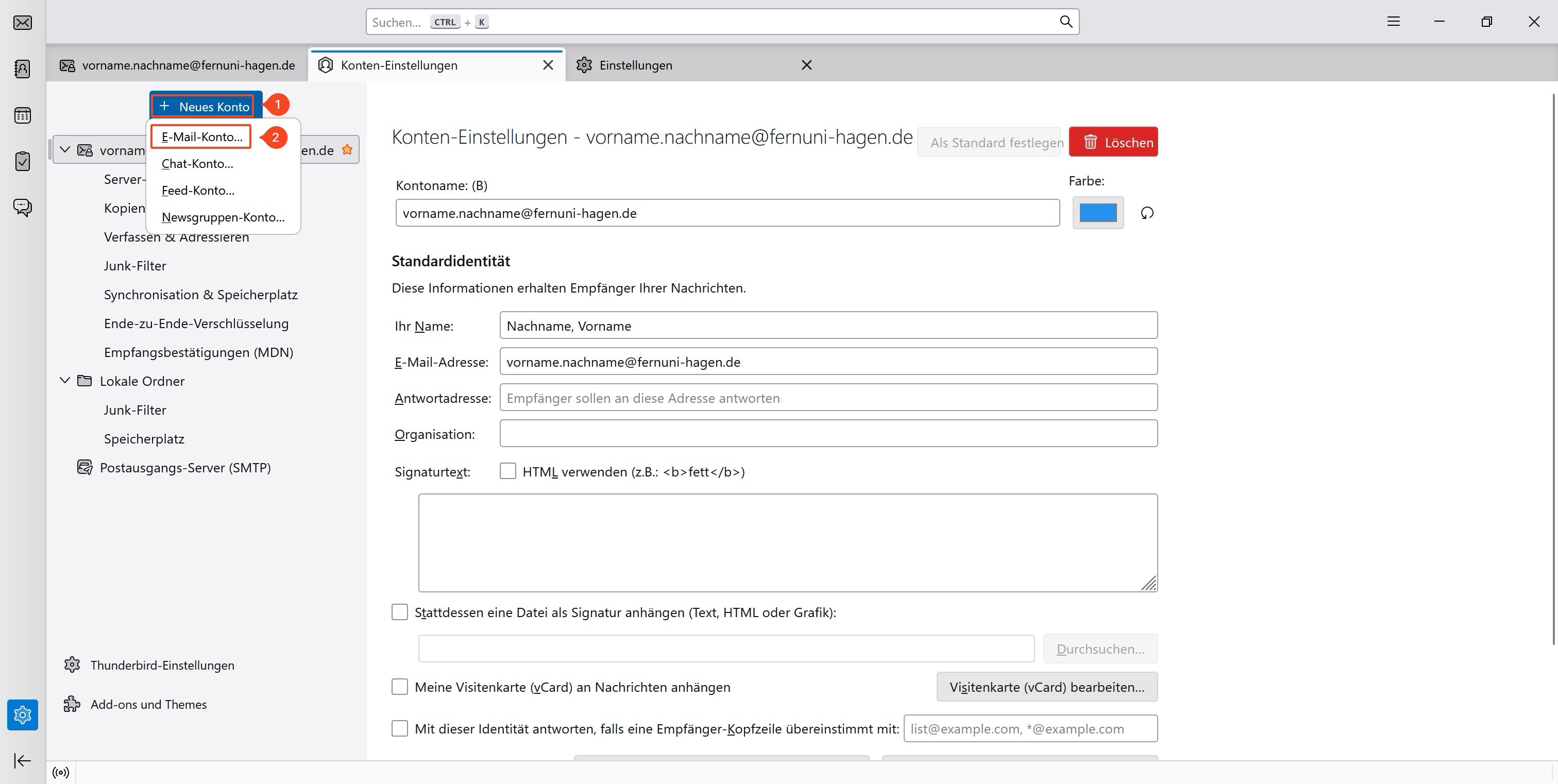Select Synchronisation & Speicherplatz
The height and width of the screenshot is (784, 1558).
pos(201,294)
